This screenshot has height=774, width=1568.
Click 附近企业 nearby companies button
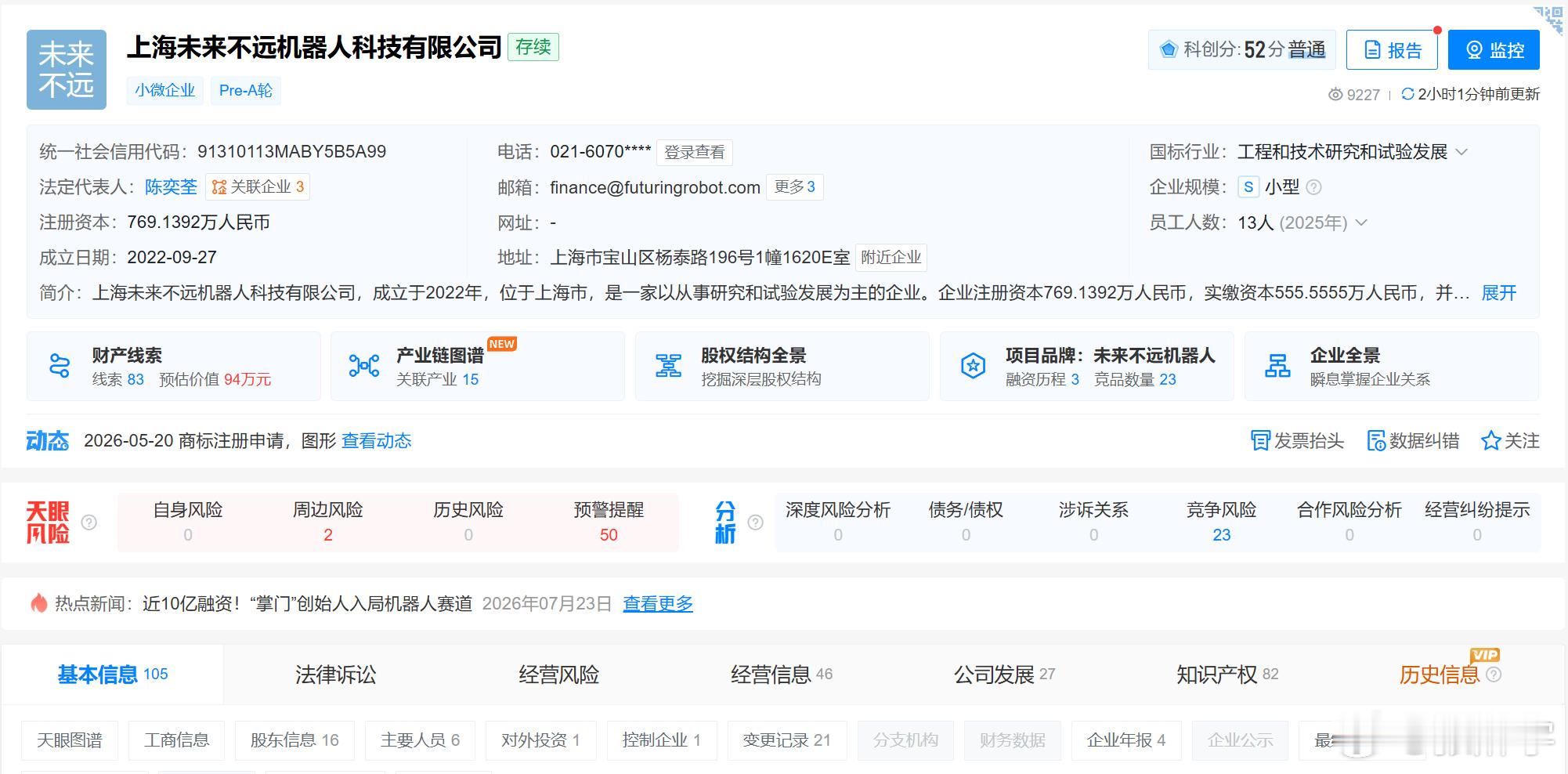[x=891, y=257]
